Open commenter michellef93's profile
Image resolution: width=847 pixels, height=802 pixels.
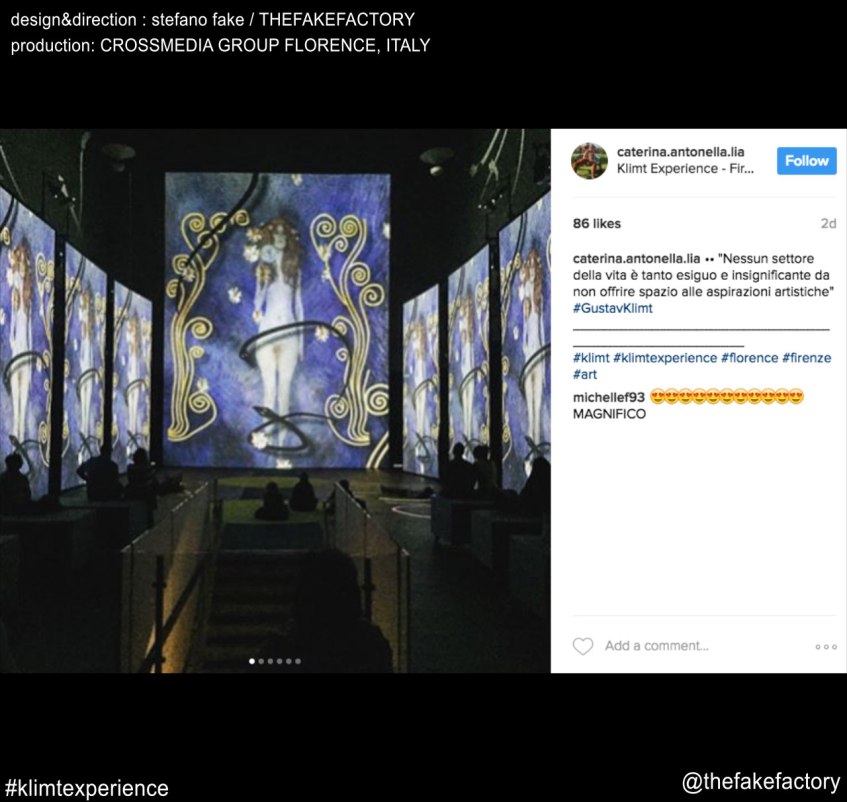[609, 397]
